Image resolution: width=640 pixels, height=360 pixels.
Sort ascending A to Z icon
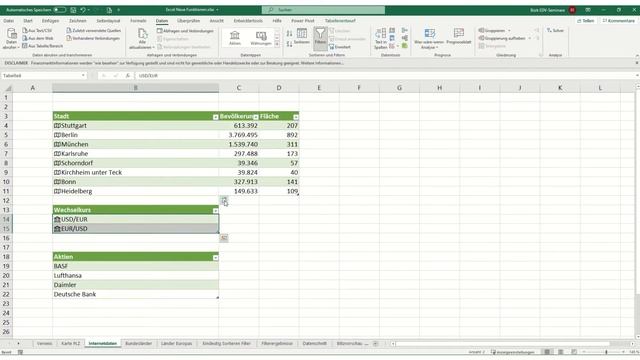[x=289, y=33]
